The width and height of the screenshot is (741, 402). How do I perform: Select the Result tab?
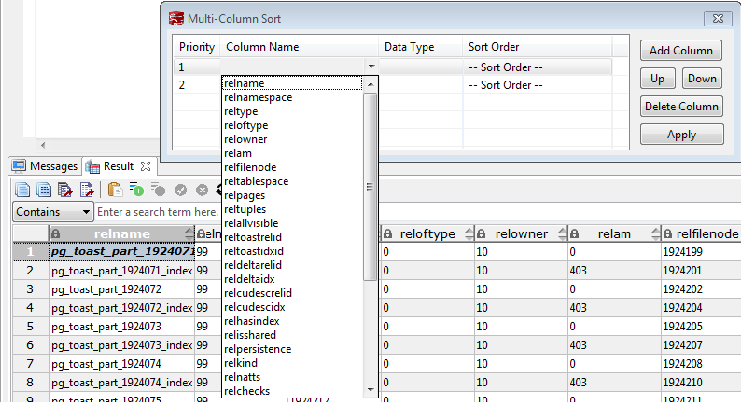coord(118,166)
